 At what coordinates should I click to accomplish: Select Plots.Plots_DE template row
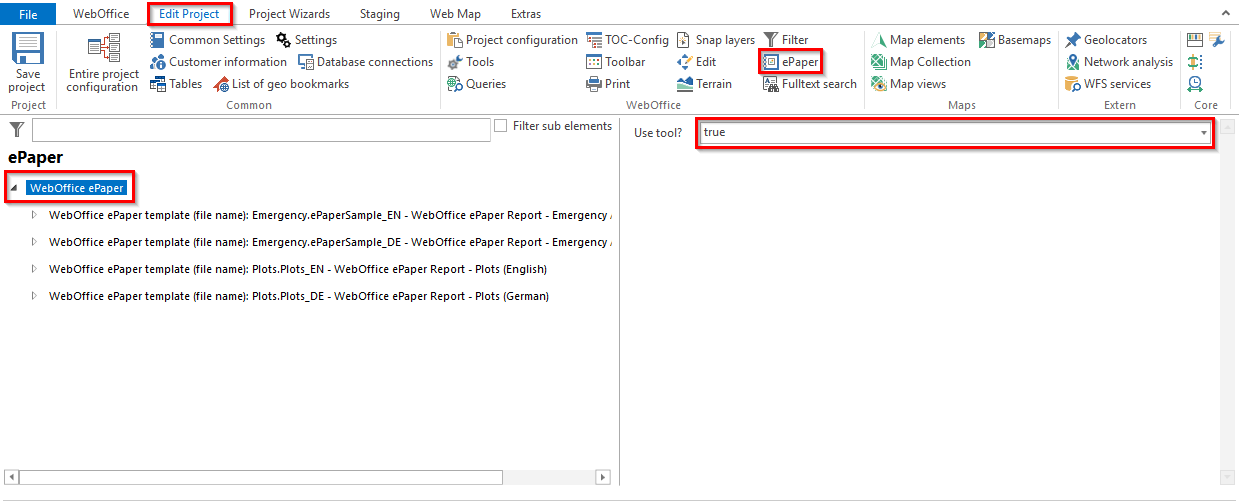tap(299, 296)
